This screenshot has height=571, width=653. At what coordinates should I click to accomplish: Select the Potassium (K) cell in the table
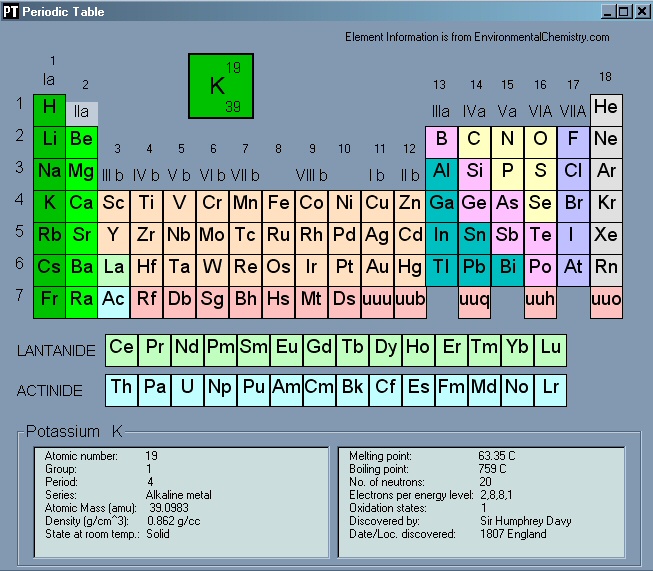point(49,204)
